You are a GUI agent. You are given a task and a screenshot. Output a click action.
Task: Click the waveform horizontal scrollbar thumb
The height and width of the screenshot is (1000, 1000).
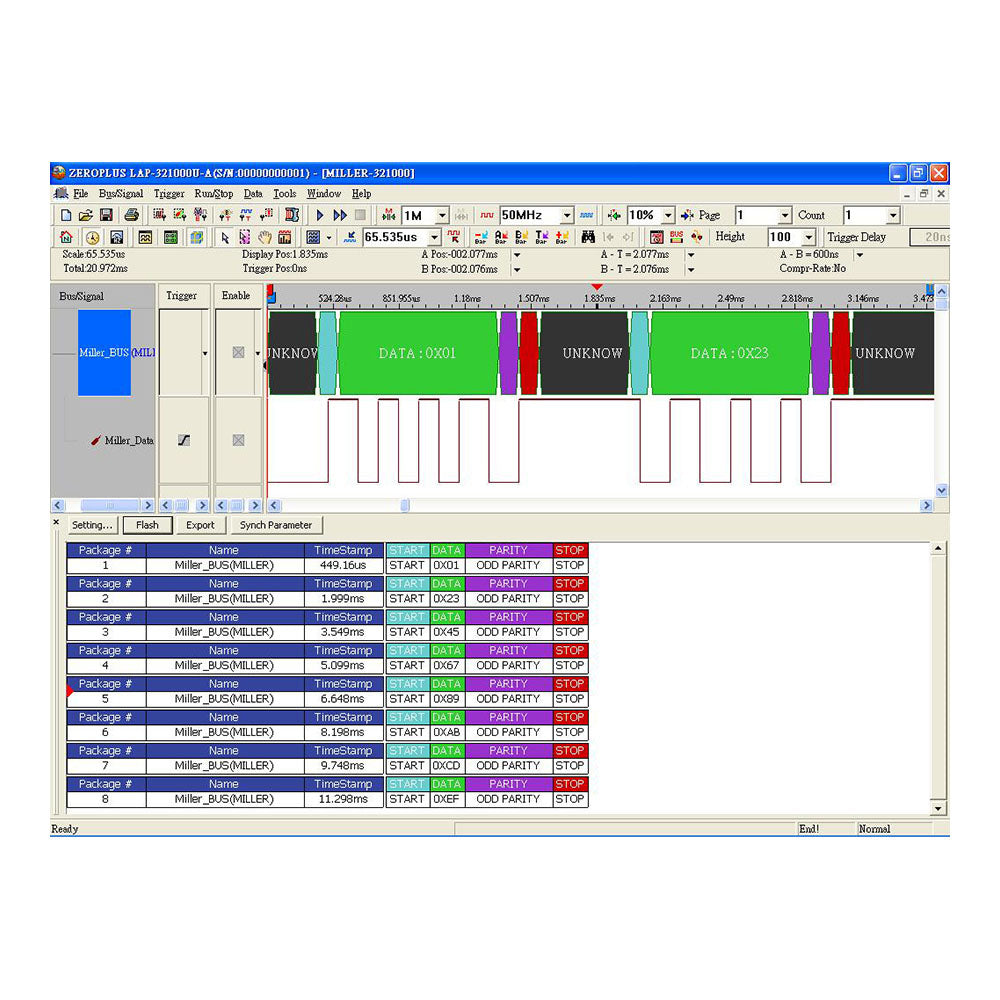(404, 505)
